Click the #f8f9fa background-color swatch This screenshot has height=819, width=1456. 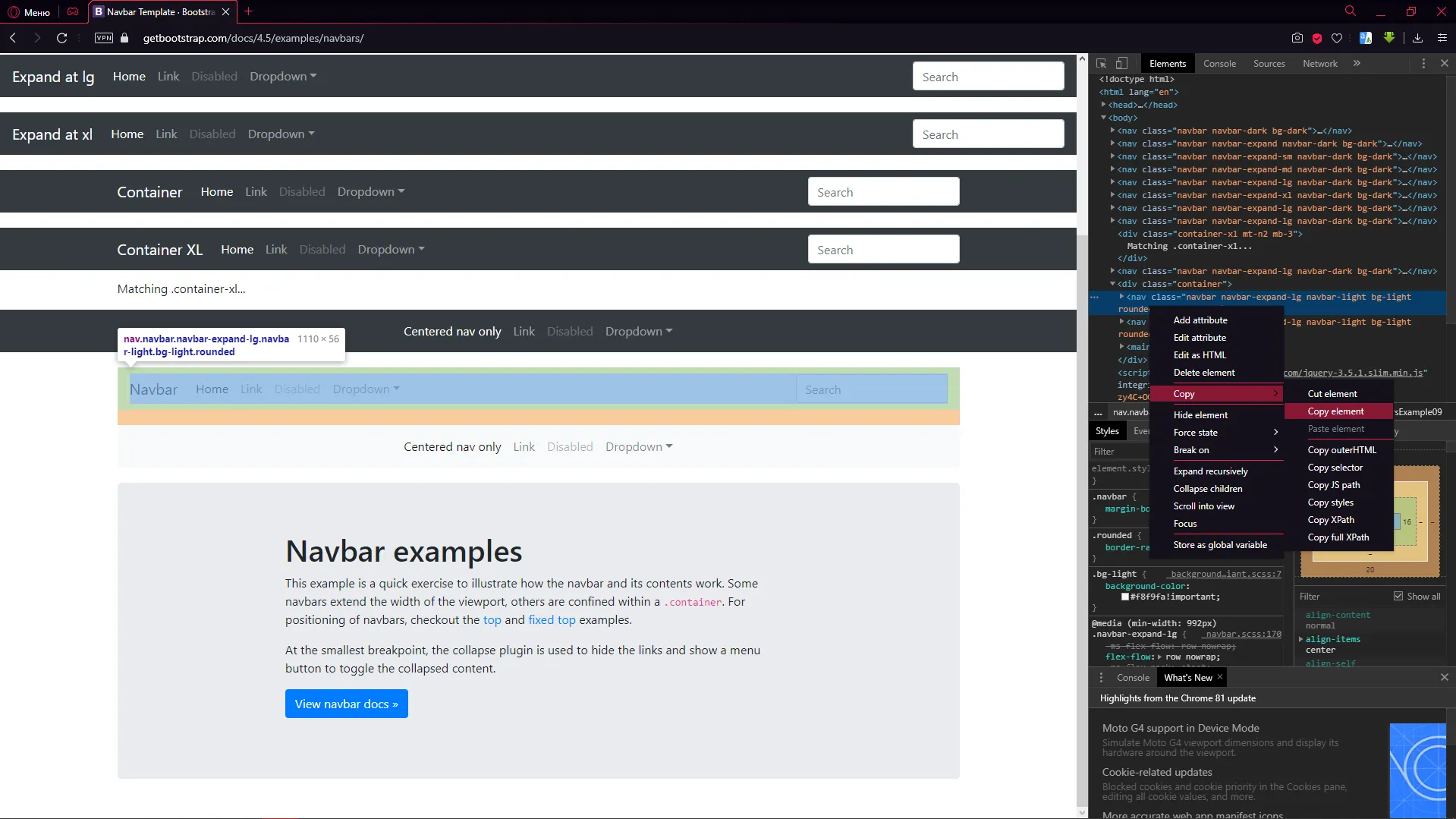click(x=1125, y=597)
